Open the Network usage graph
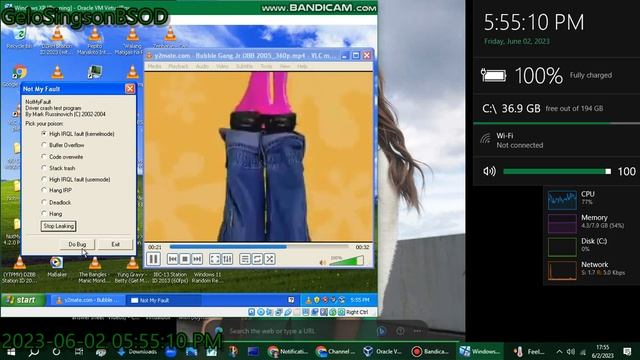Screen dimensions: 640x360 [562, 270]
